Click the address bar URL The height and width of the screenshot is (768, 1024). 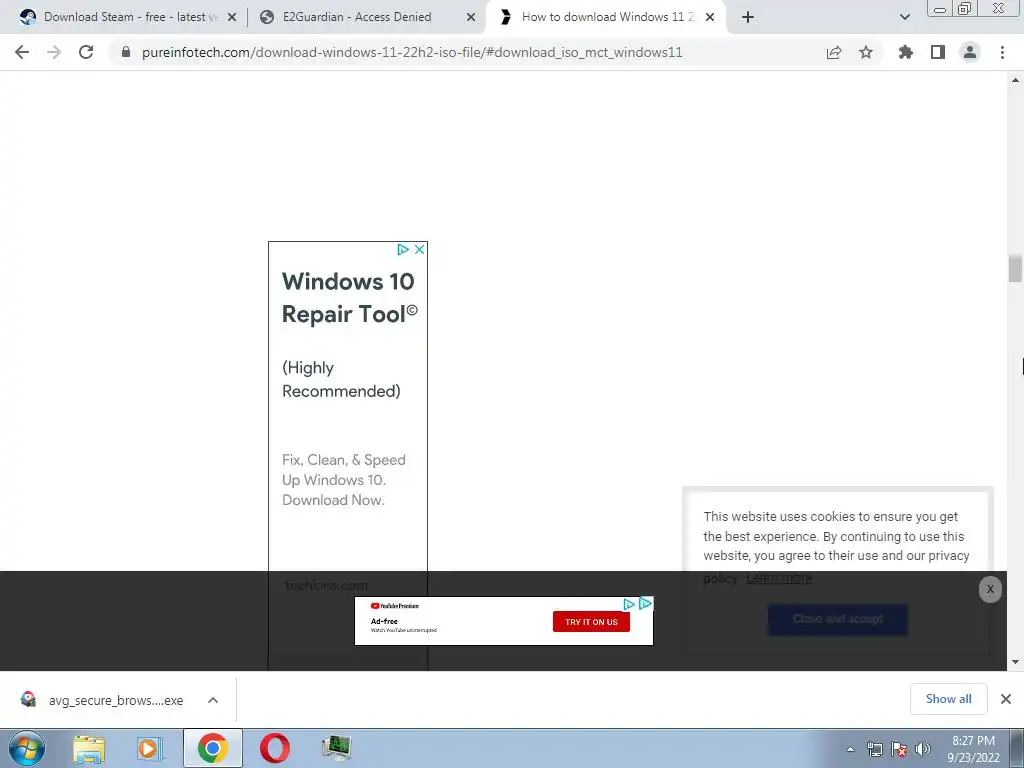pyautogui.click(x=412, y=52)
